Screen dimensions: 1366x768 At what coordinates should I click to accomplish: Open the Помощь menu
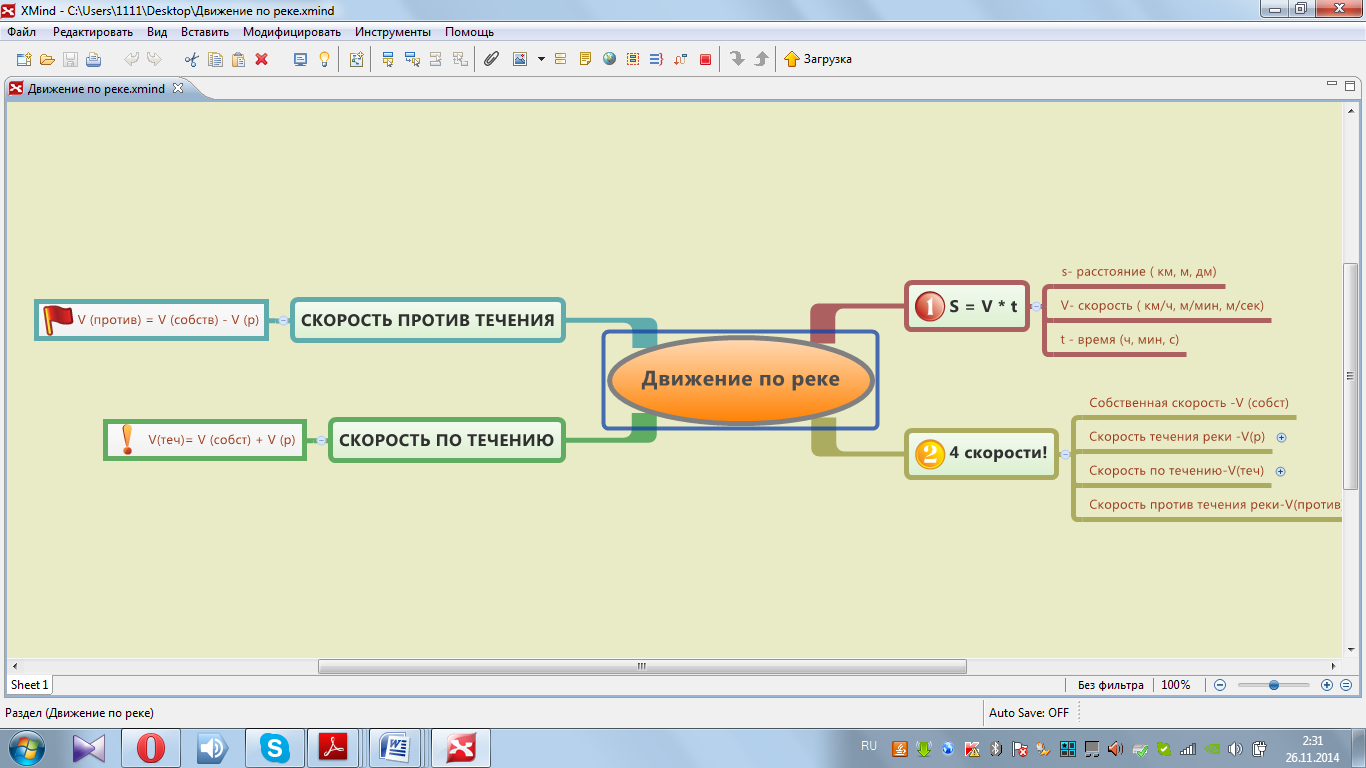tap(469, 32)
